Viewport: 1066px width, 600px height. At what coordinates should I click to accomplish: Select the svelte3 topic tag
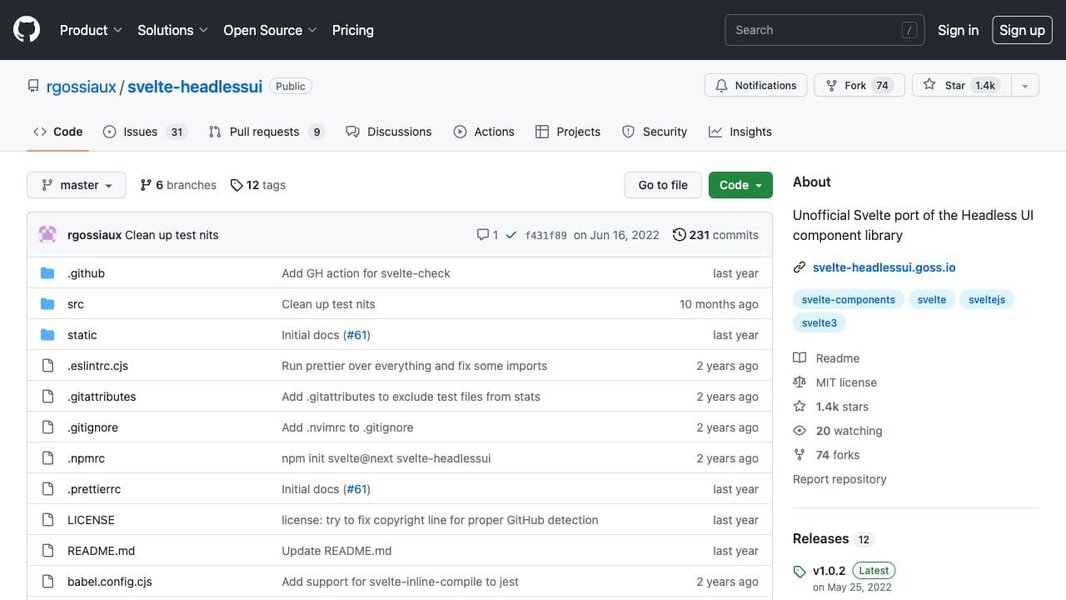(819, 323)
